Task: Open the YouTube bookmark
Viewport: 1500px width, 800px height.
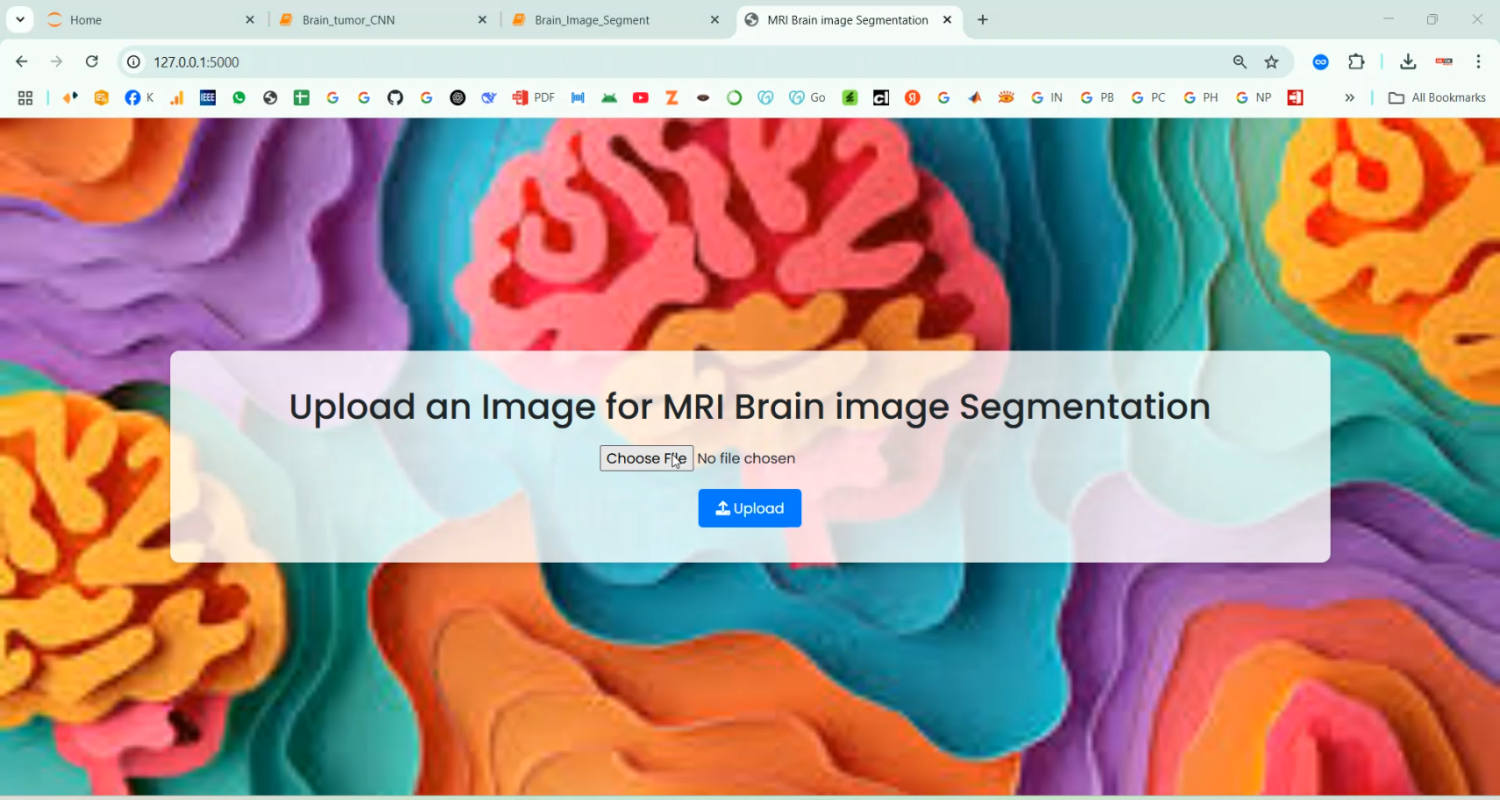Action: point(641,98)
